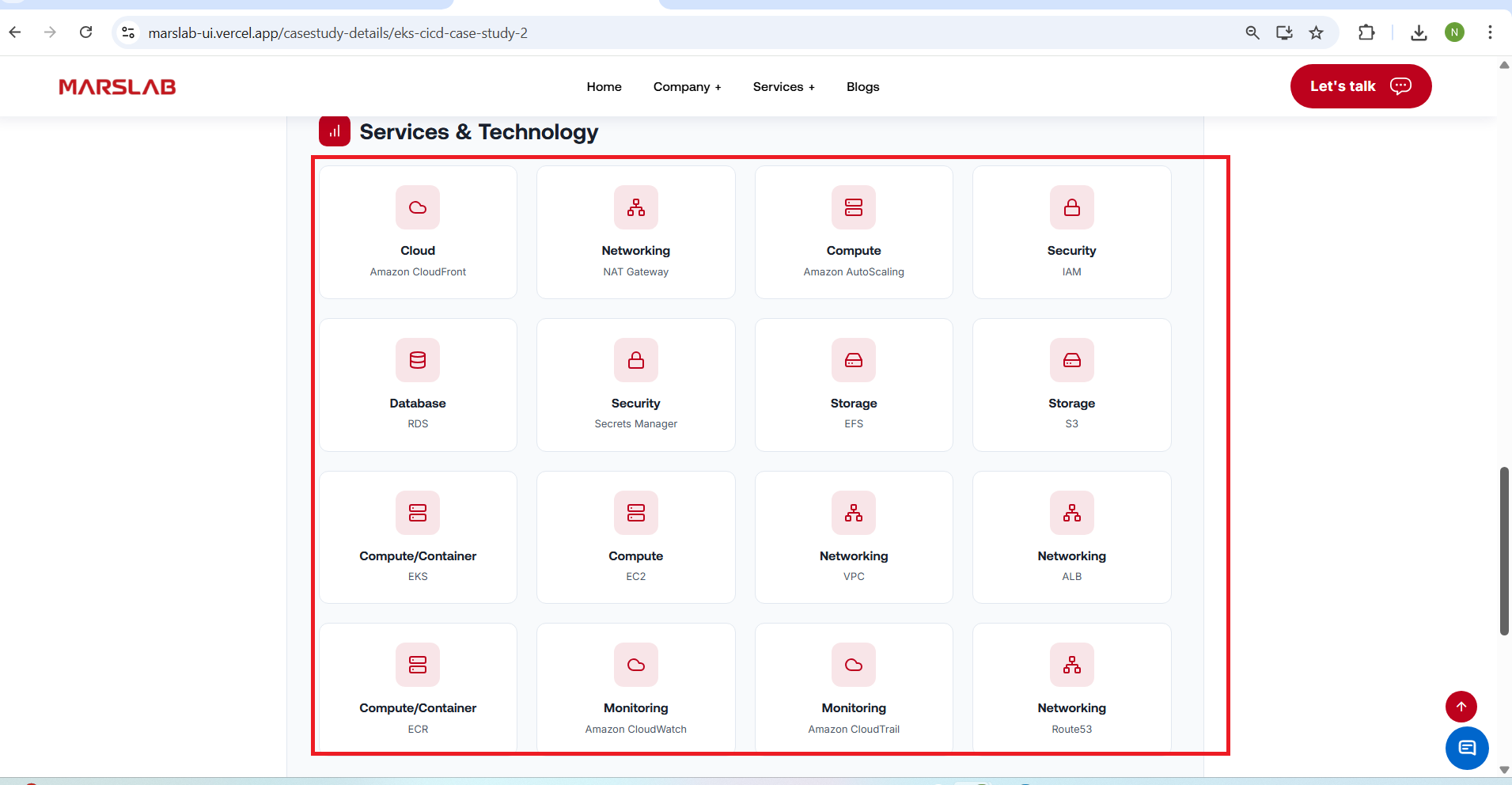Click the IAM security lock icon

pyautogui.click(x=1071, y=207)
